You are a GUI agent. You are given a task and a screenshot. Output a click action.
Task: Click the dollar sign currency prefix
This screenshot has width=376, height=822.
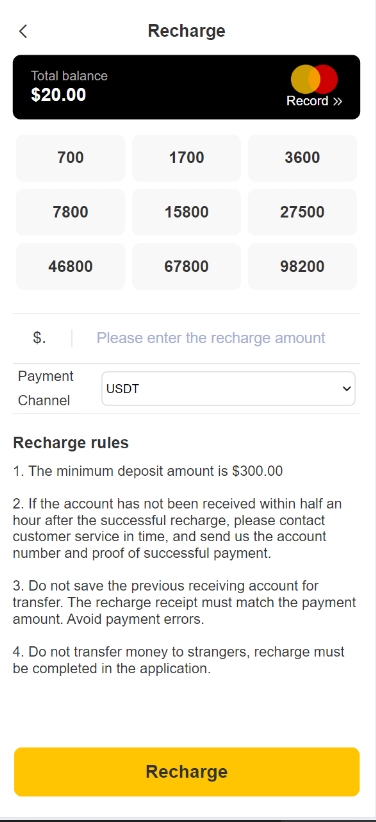pyautogui.click(x=39, y=338)
